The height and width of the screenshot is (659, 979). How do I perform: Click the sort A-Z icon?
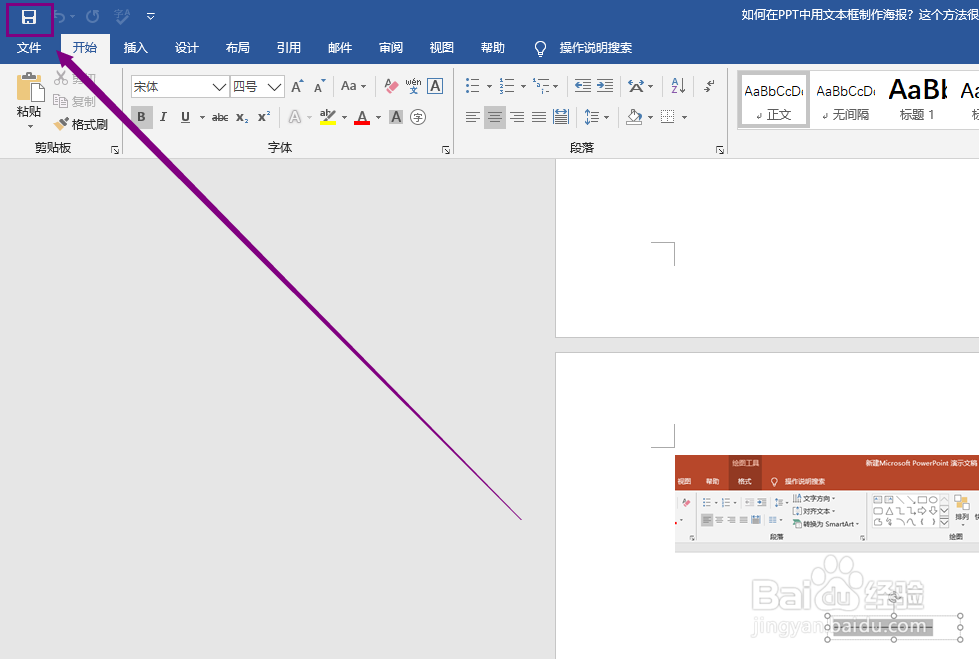[x=678, y=86]
